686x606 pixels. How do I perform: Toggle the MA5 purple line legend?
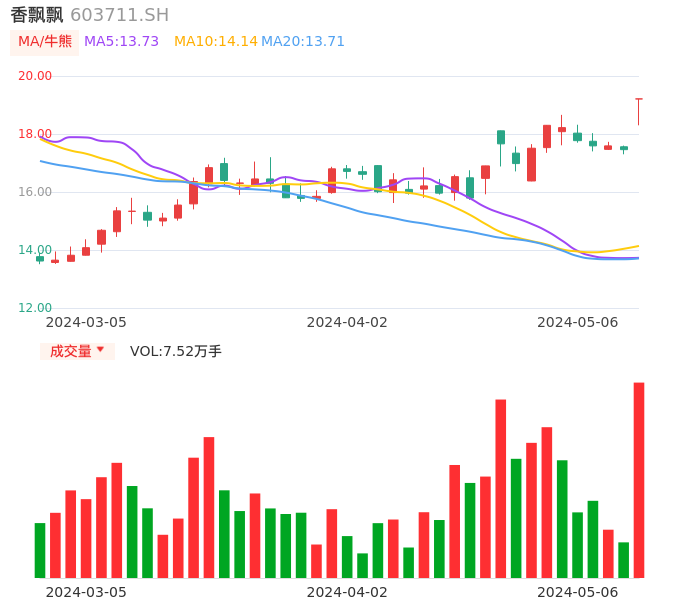[121, 42]
